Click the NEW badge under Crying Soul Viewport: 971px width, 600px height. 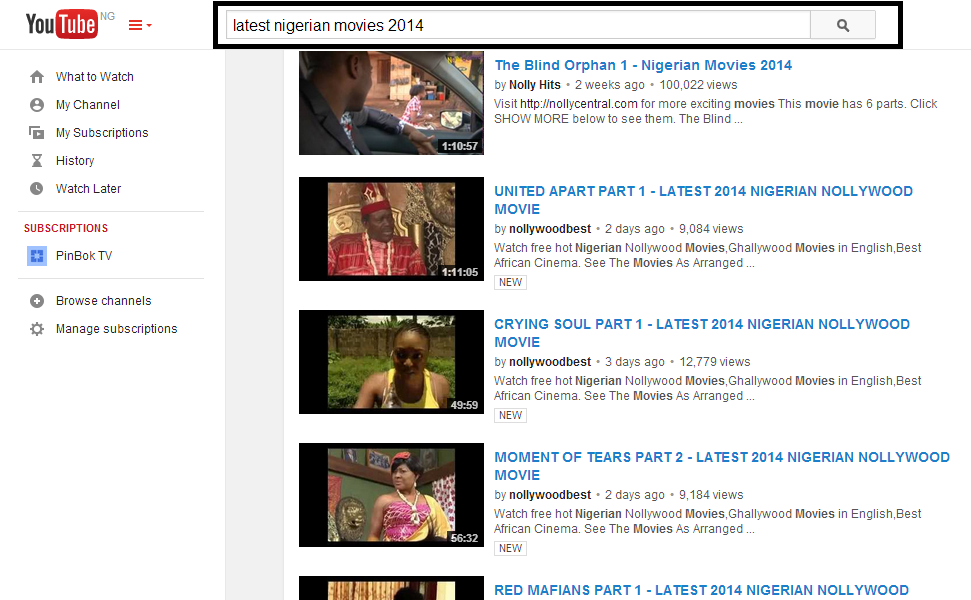point(510,415)
